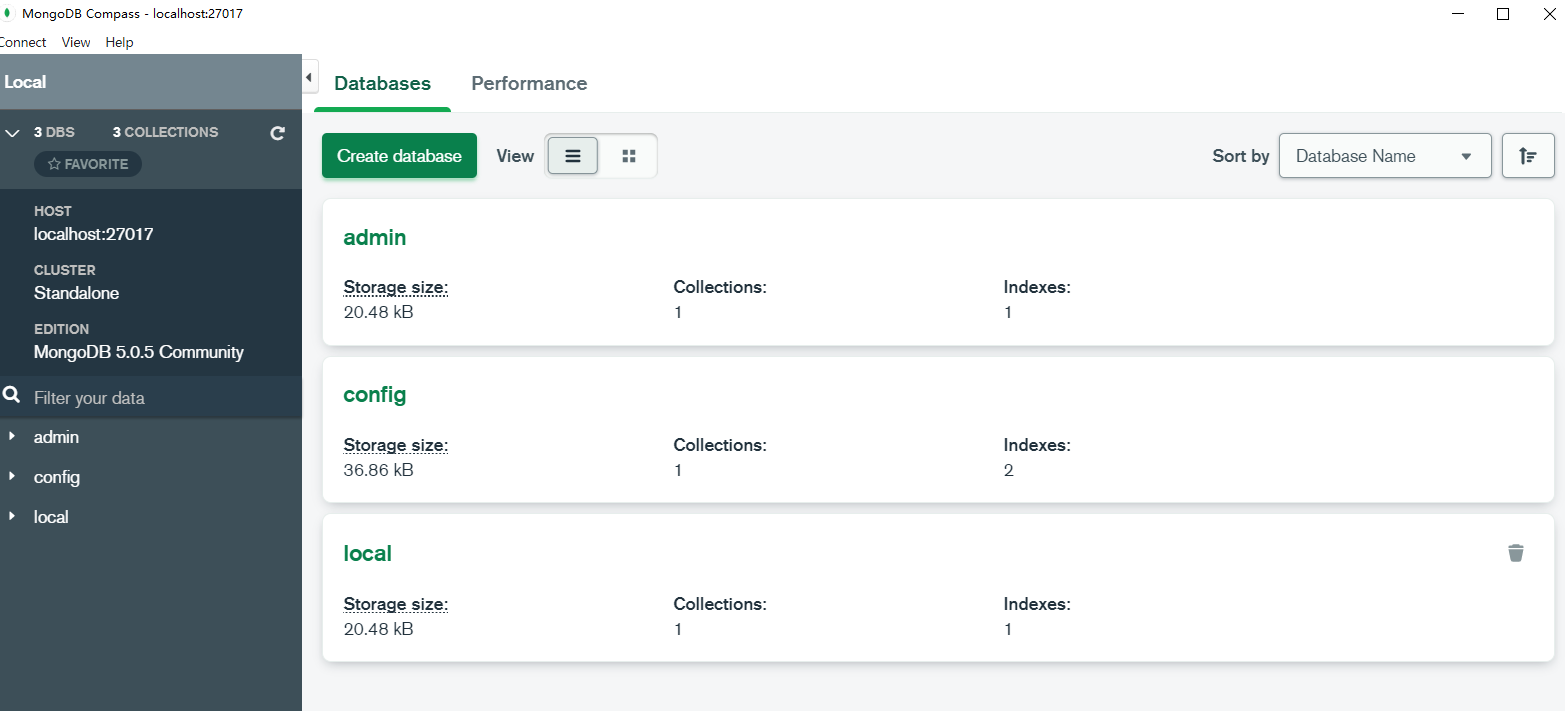Viewport: 1565px width, 711px height.
Task: Collapse the sidebar with the arrow
Action: click(309, 77)
